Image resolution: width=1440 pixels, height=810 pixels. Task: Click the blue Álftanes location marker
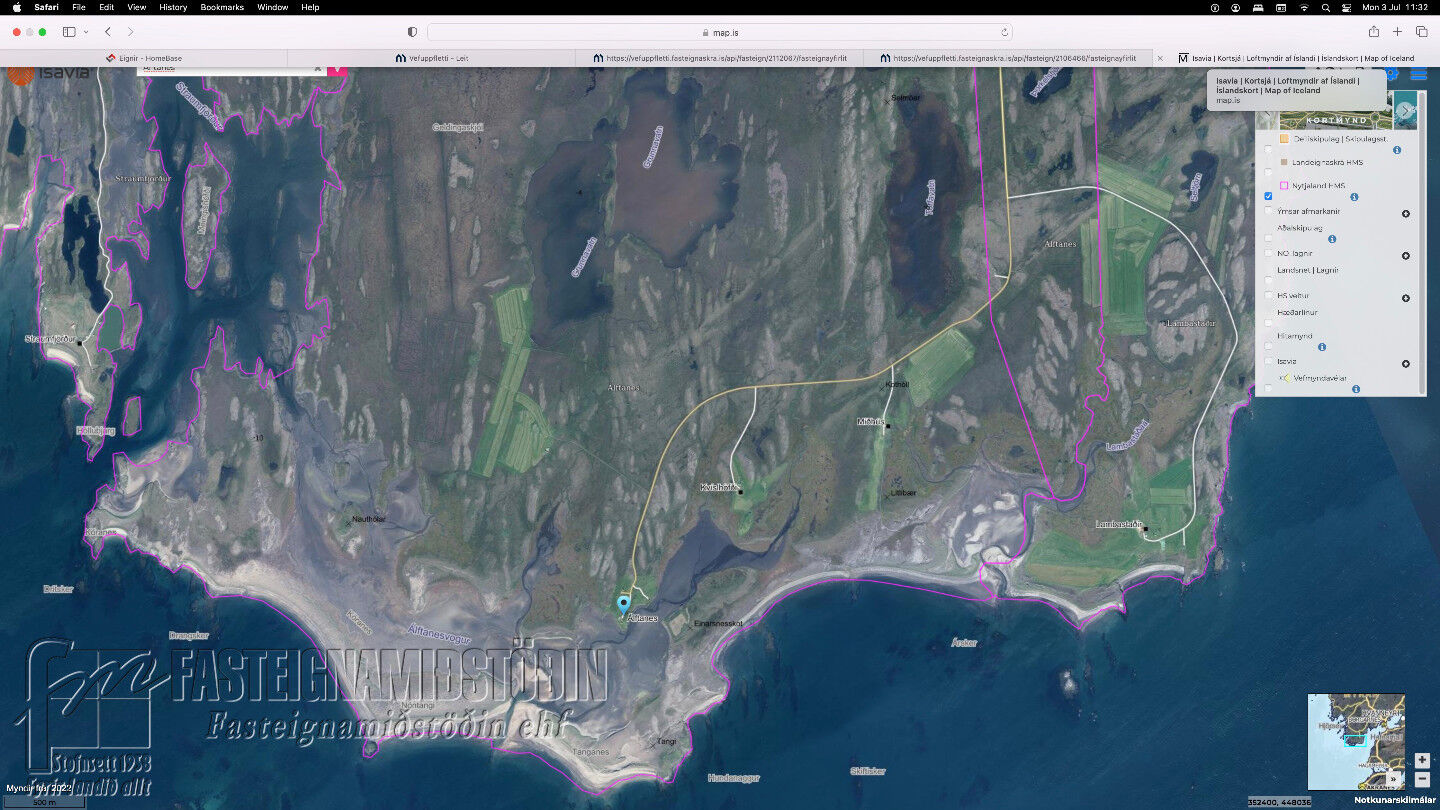pos(624,603)
